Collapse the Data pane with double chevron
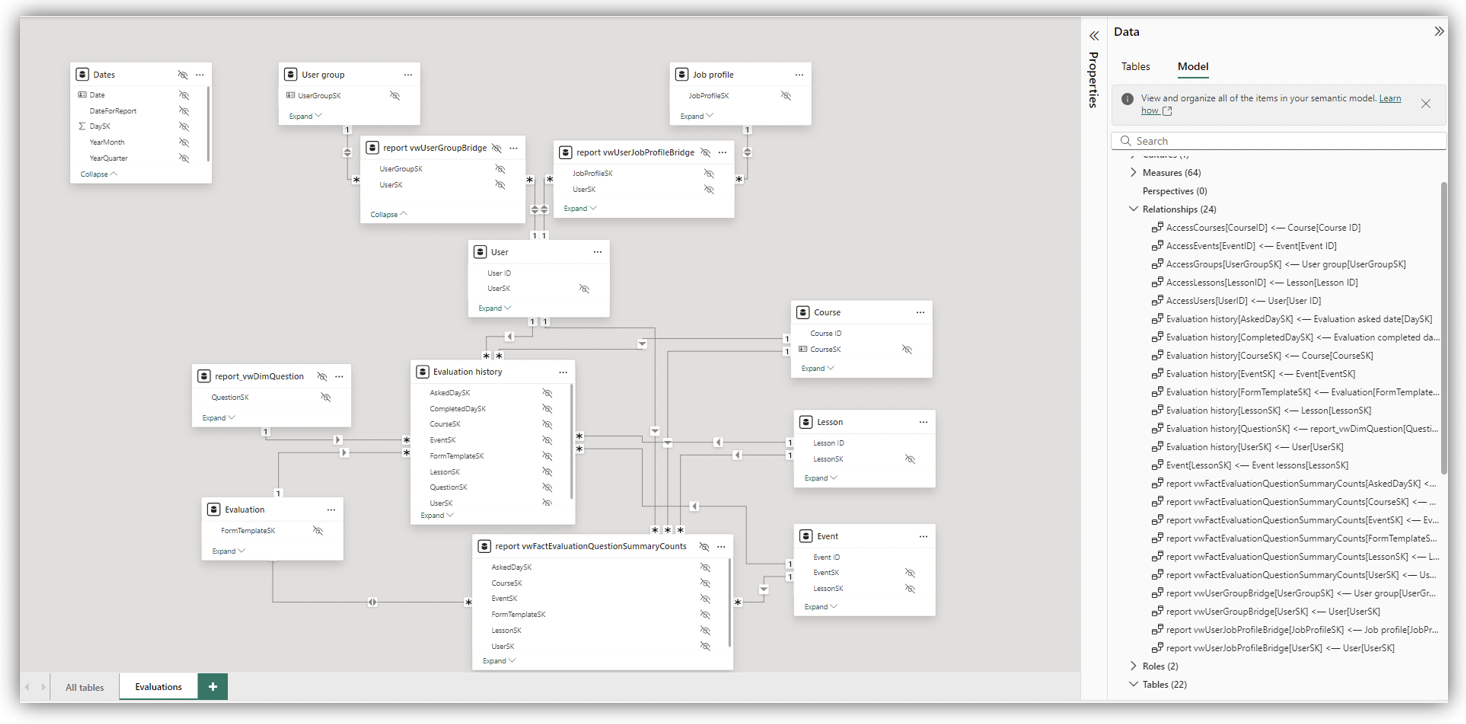 pyautogui.click(x=1439, y=32)
